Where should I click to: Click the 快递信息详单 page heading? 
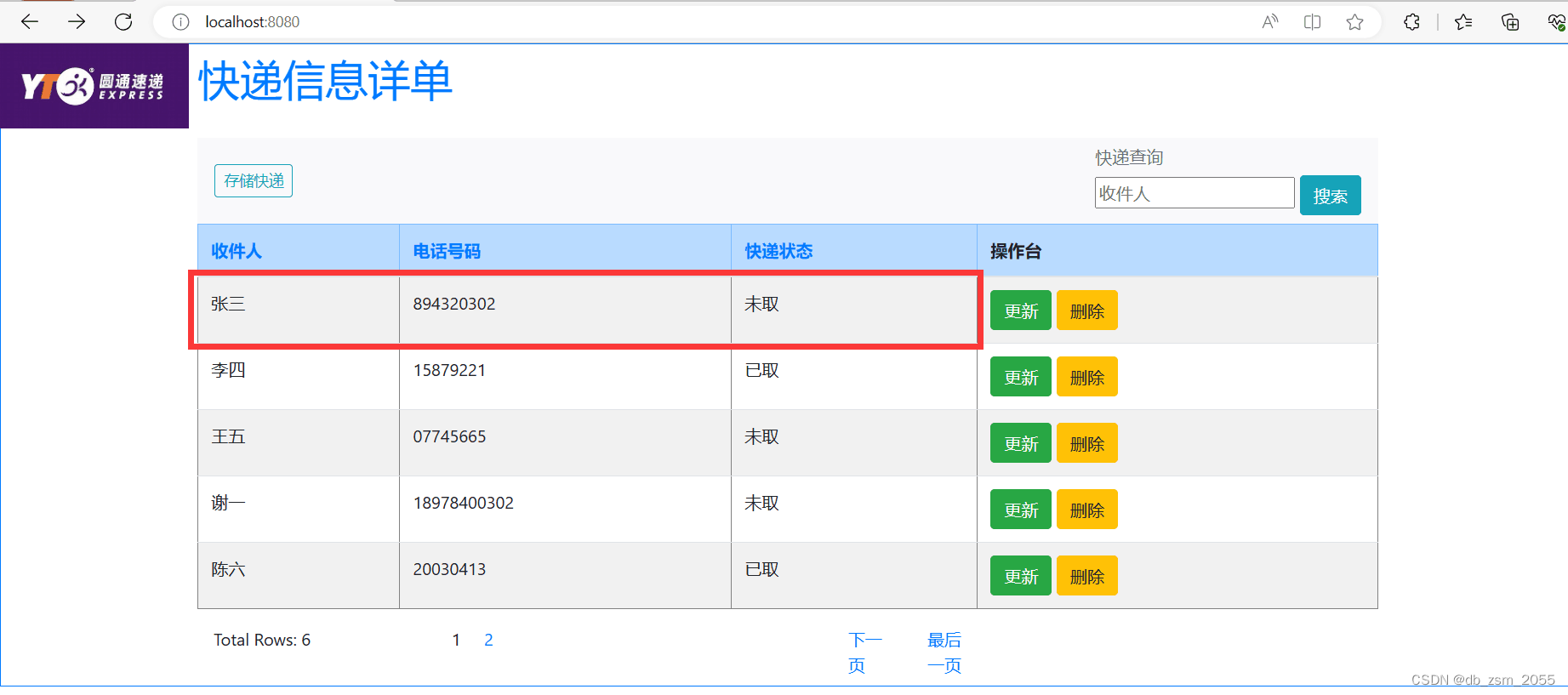325,82
